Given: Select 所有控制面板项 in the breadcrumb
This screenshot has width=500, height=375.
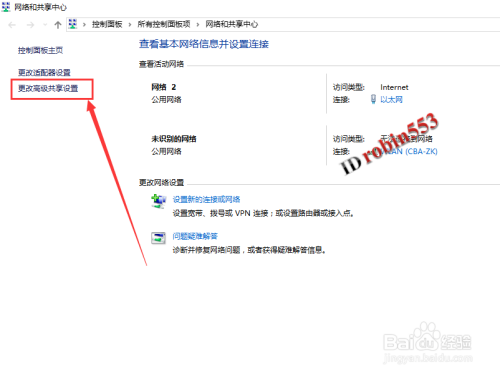Looking at the screenshot, I should [164, 24].
